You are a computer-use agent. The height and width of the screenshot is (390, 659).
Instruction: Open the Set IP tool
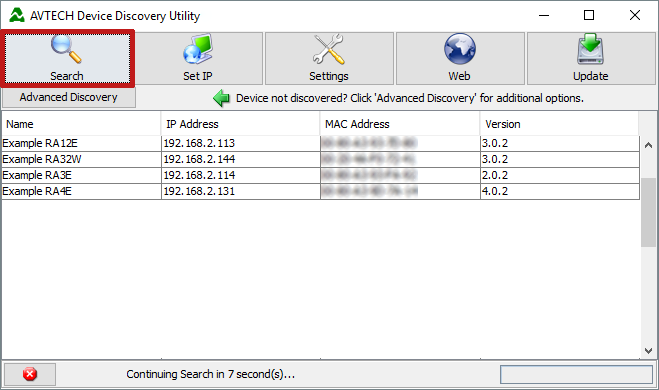tap(198, 58)
